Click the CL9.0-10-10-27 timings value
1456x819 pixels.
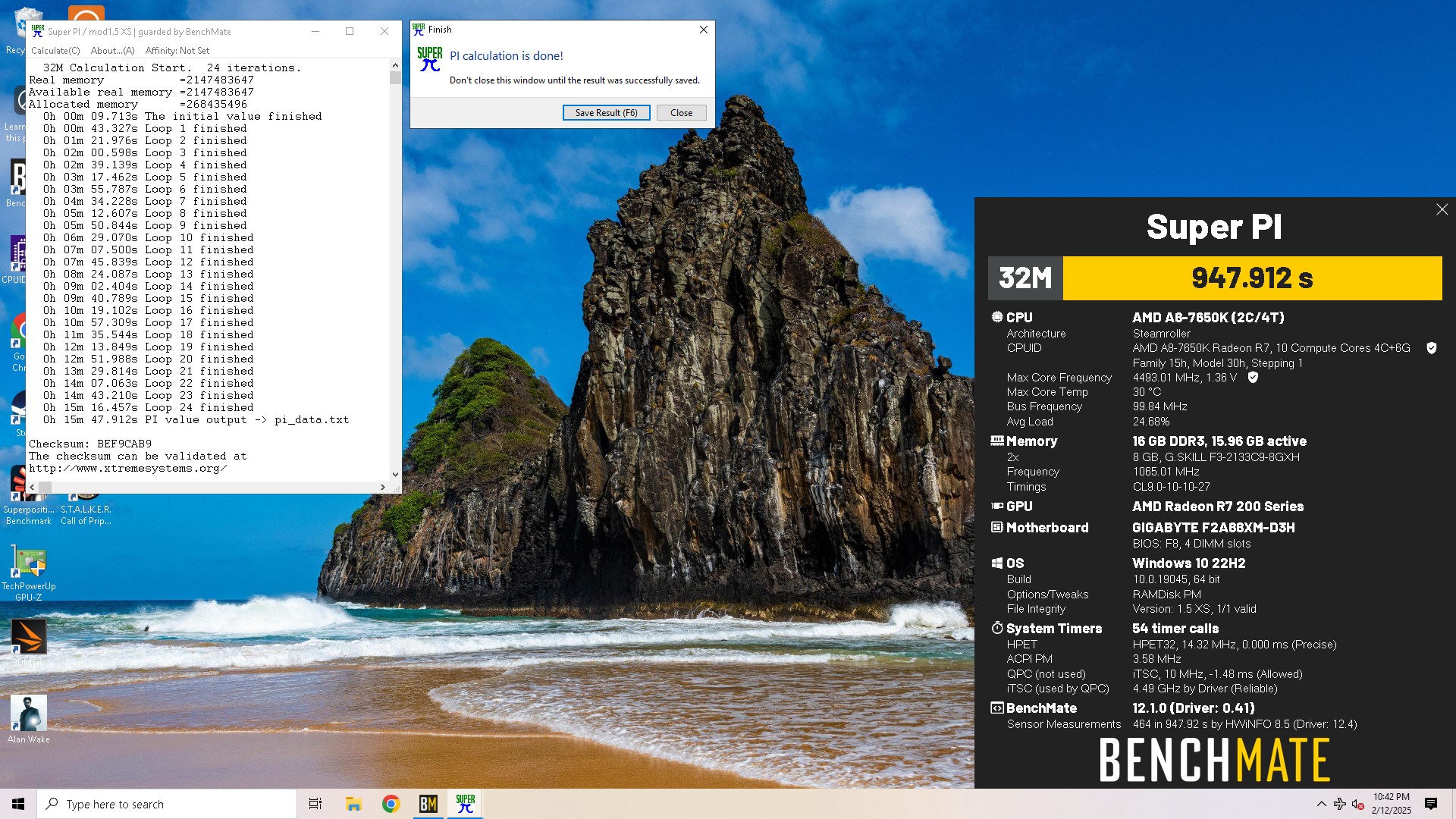pyautogui.click(x=1172, y=486)
